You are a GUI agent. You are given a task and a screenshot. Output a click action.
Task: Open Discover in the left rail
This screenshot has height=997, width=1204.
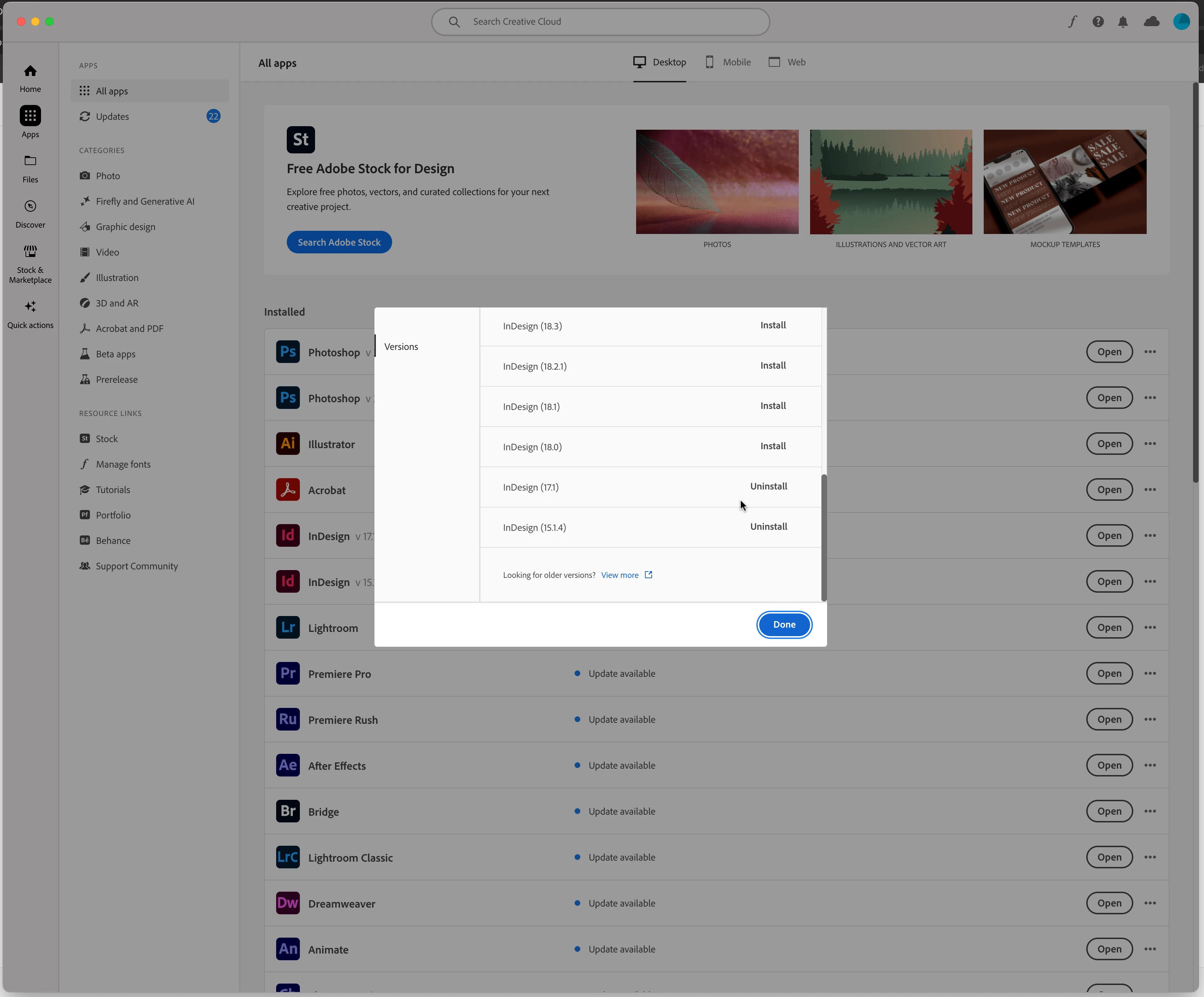pos(30,214)
